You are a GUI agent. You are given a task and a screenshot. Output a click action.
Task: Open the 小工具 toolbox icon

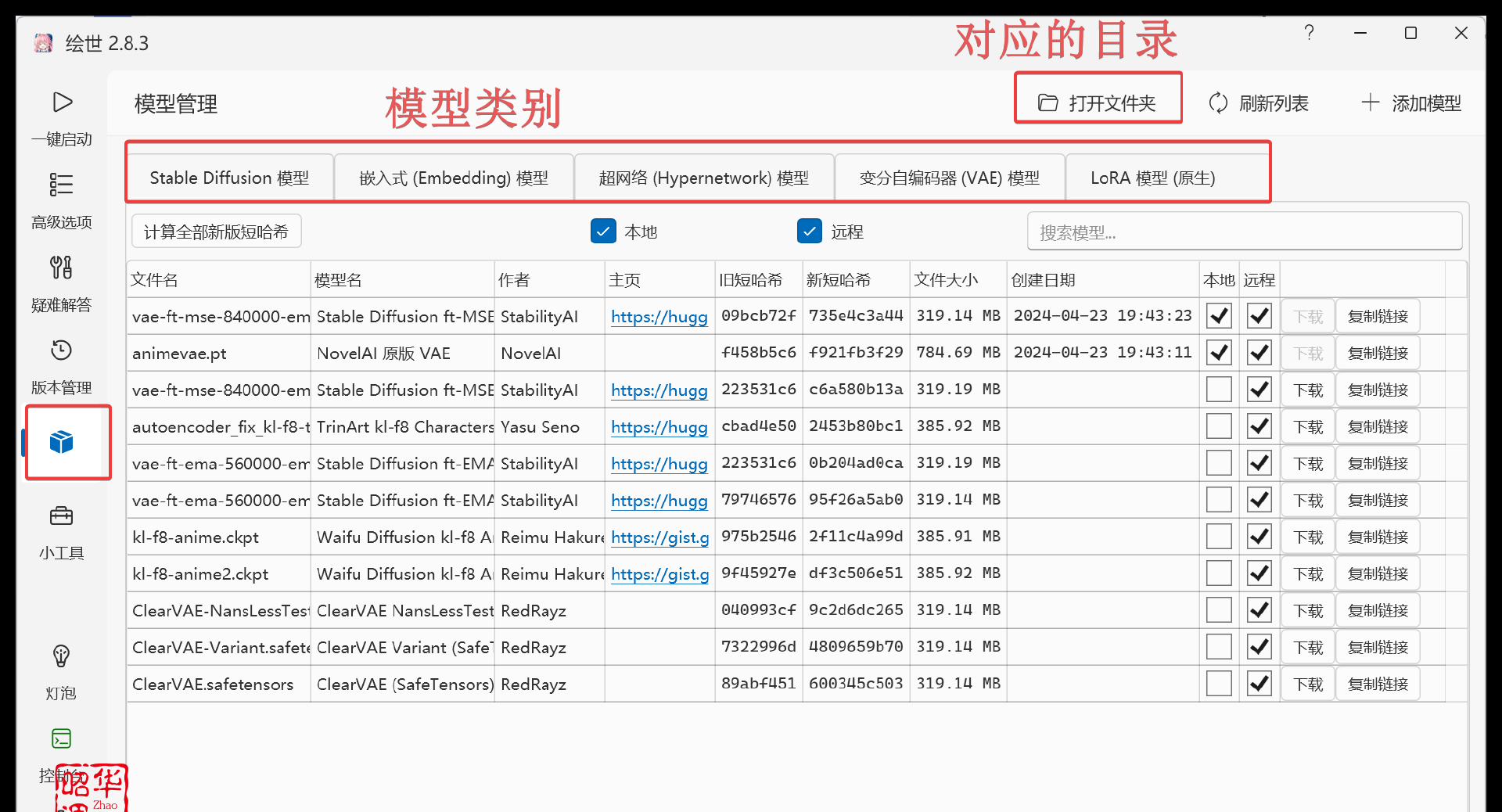[x=61, y=516]
